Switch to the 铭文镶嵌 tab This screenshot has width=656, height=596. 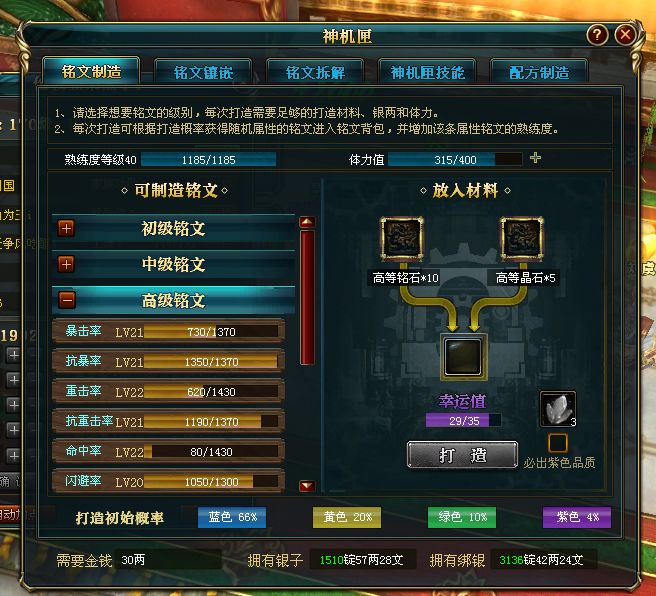pyautogui.click(x=203, y=72)
